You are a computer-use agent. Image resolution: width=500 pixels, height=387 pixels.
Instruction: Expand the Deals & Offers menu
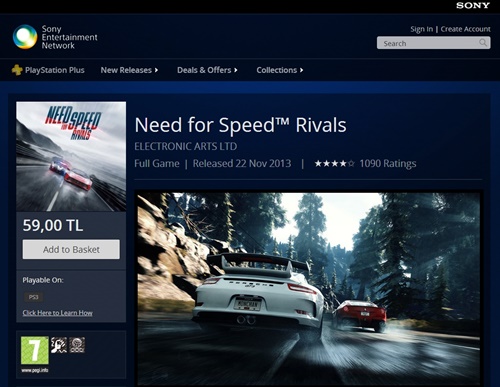tap(207, 70)
